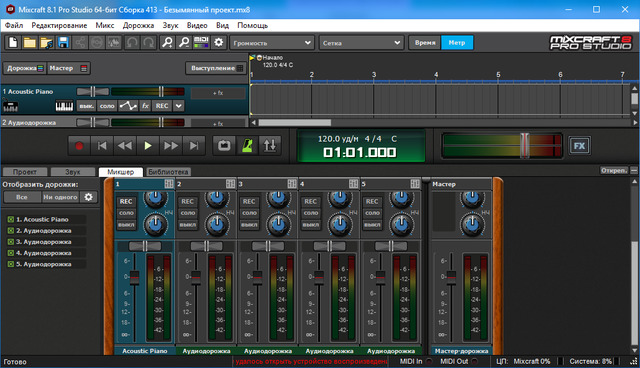Open preferences with the toolbar gear icon
The height and width of the screenshot is (368, 640).
tap(219, 42)
